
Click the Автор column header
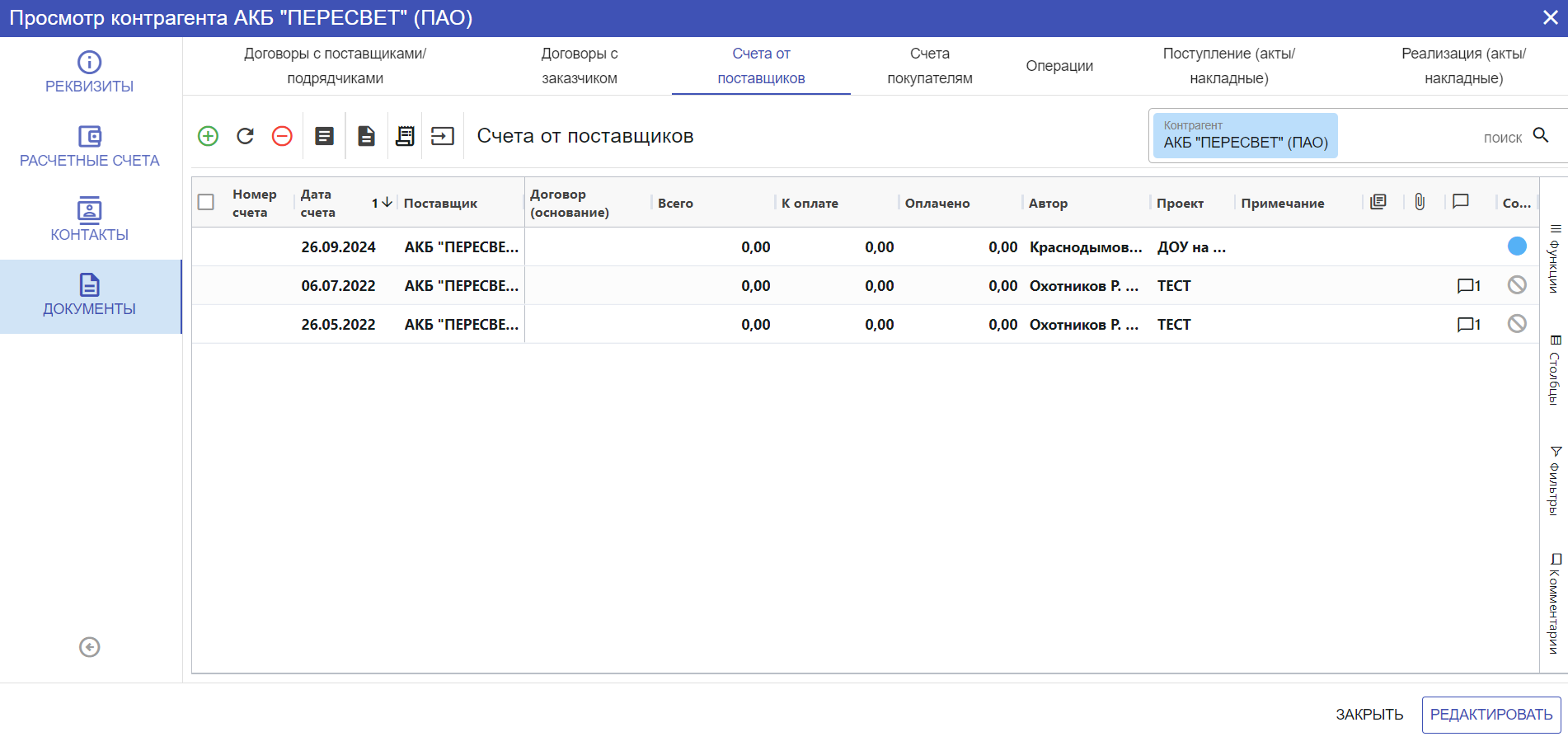[1048, 203]
